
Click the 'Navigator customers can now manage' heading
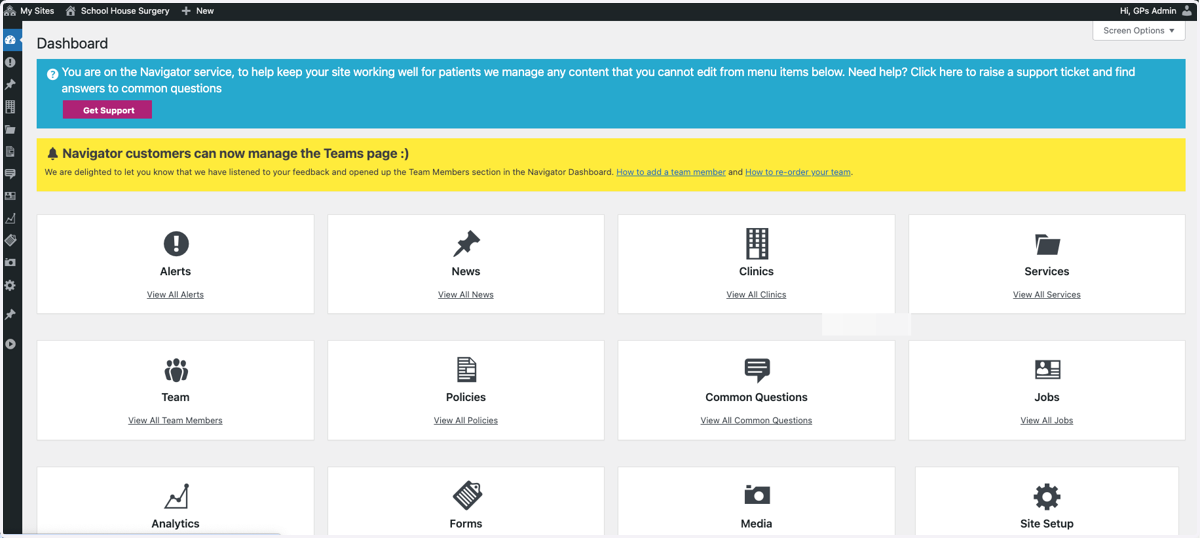click(236, 154)
